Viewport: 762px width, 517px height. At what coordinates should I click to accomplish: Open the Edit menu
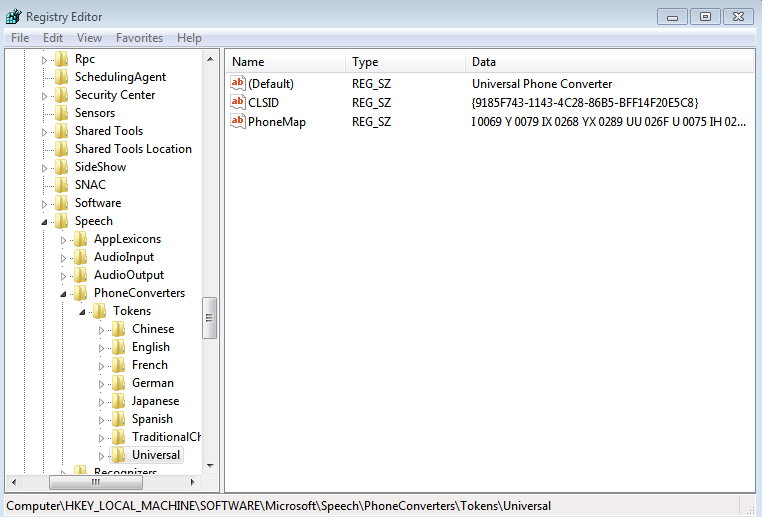[x=52, y=38]
